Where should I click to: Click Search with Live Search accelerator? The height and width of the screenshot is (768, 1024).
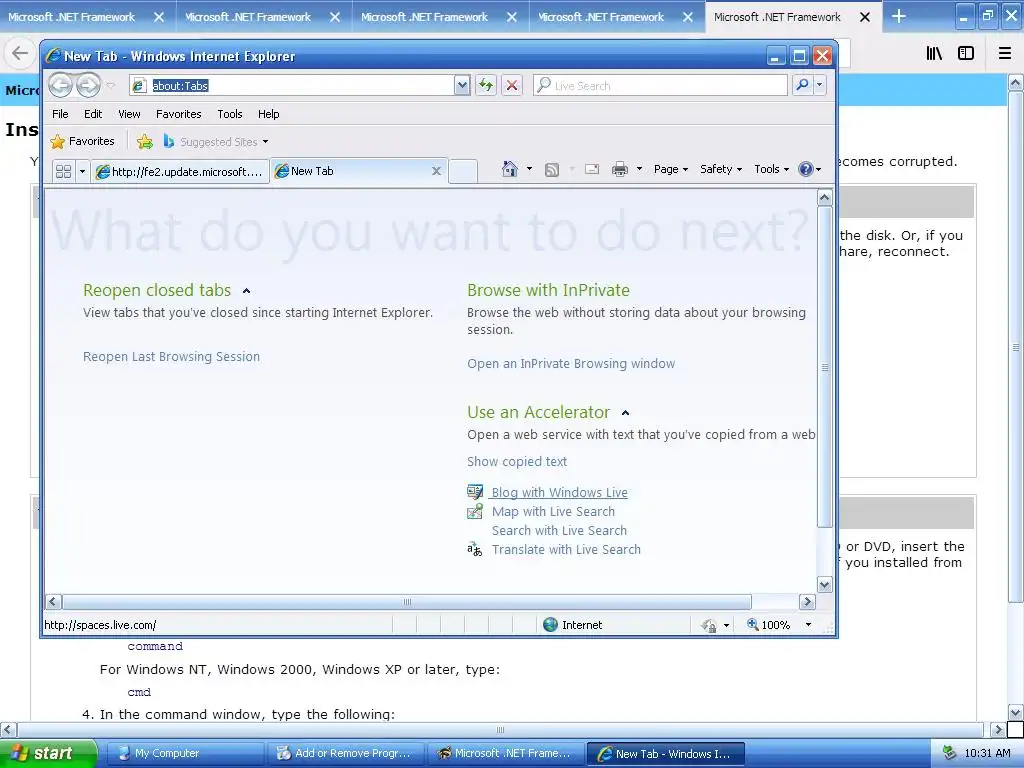[x=559, y=530]
